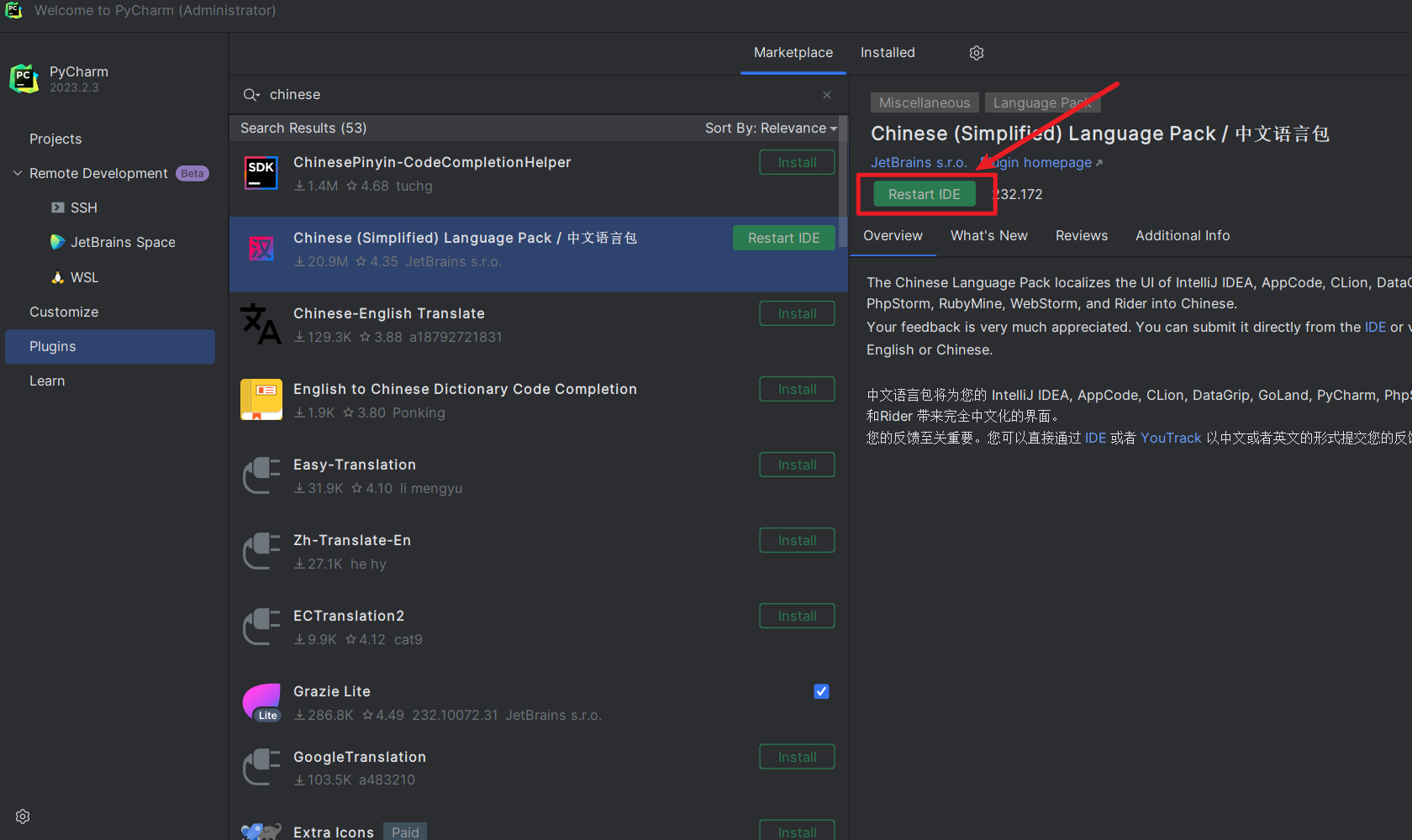Open the Reviews tab

[1082, 236]
